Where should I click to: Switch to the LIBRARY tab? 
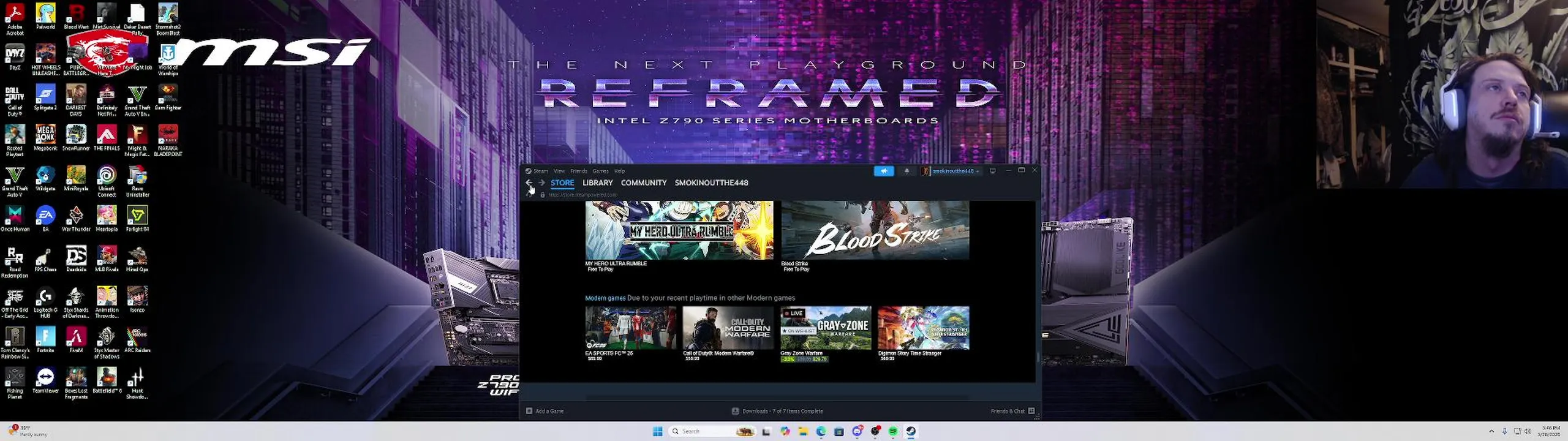pos(597,183)
